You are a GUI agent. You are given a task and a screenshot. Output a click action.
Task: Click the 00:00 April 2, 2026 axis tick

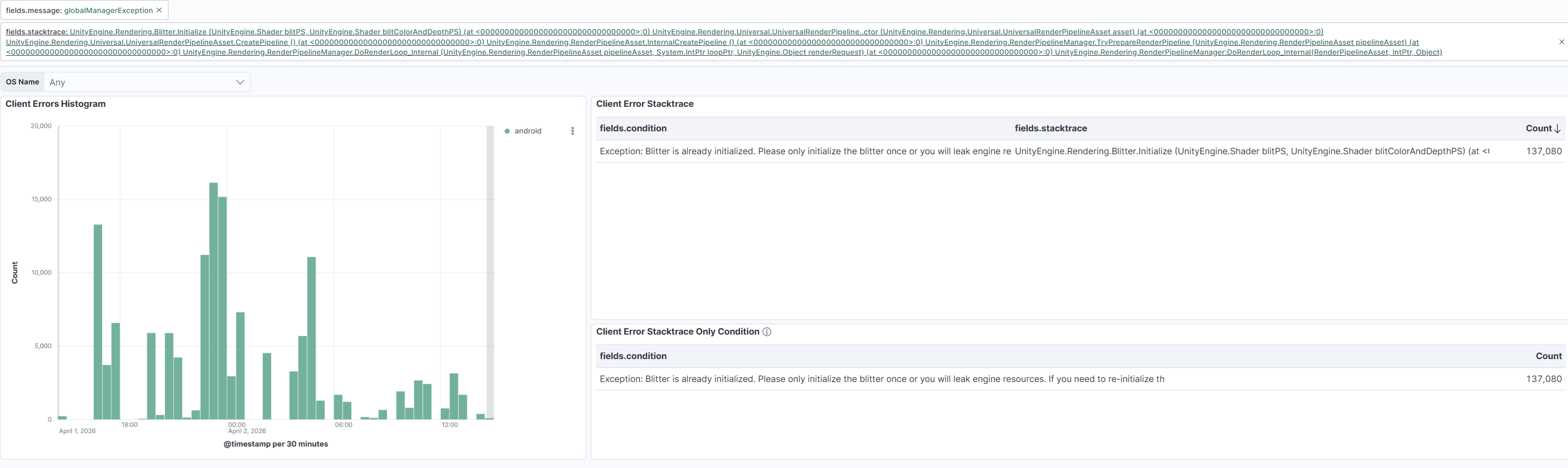tap(247, 428)
